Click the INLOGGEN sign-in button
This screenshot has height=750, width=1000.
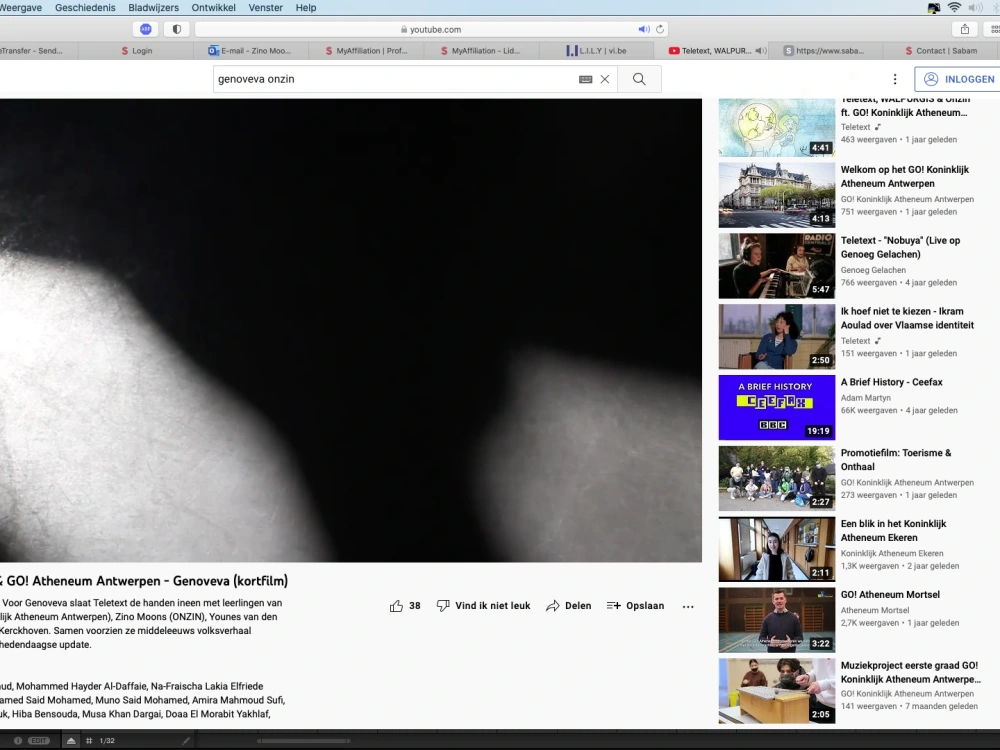[x=958, y=79]
